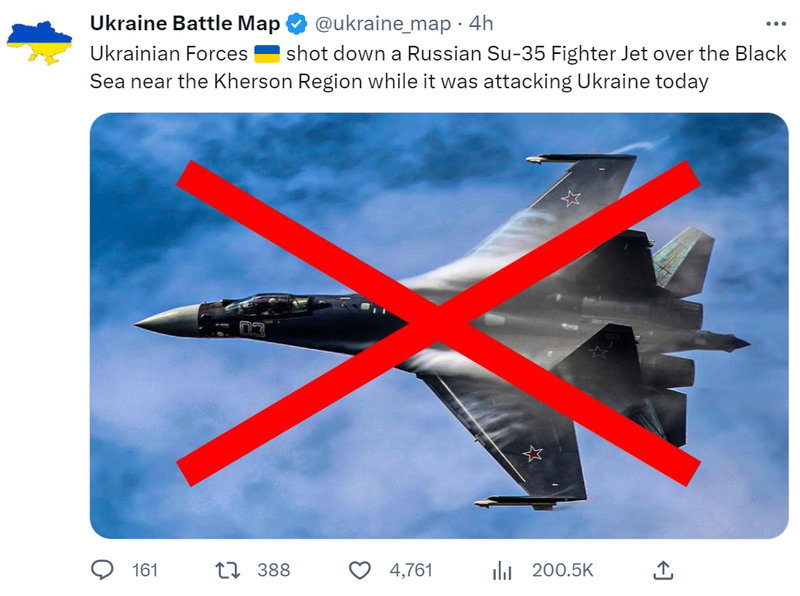Click the 388 reposts count
Viewport: 800px width, 596px height.
273,570
